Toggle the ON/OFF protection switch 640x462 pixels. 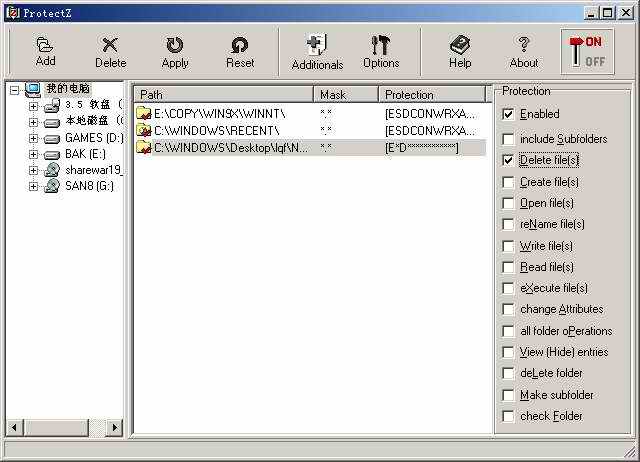coord(587,51)
